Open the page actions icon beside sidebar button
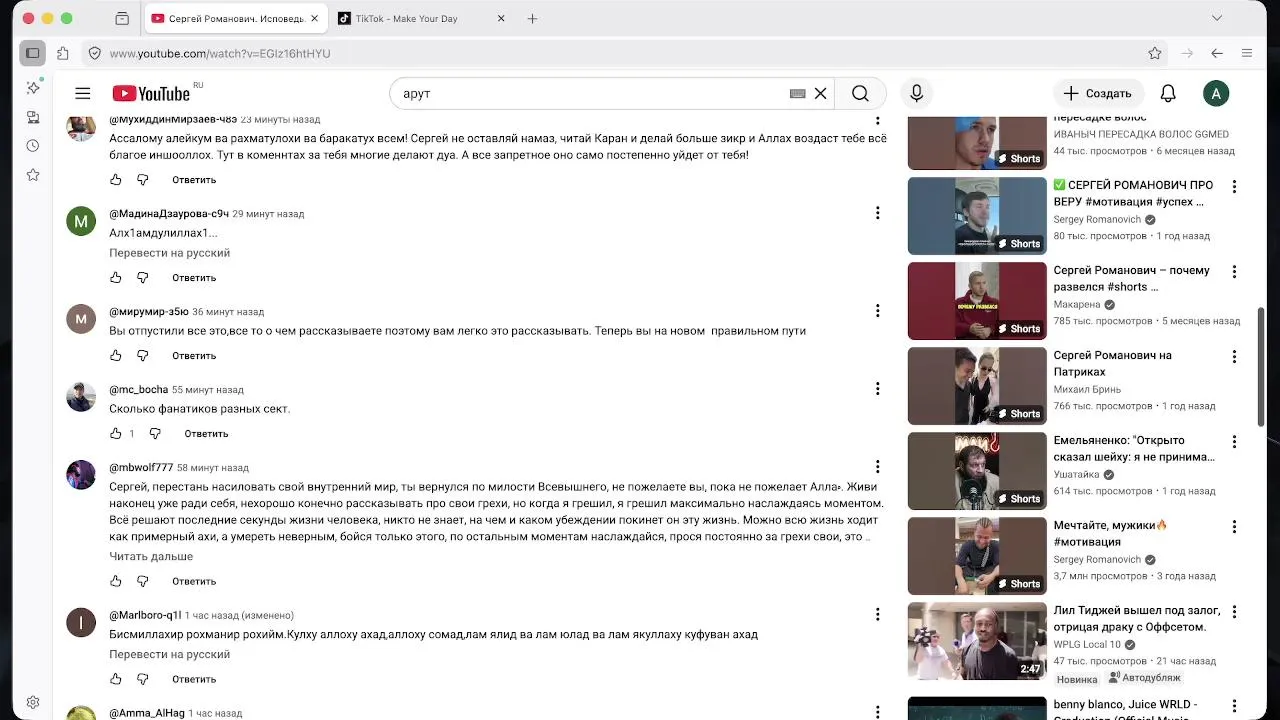This screenshot has height=720, width=1280. 63,53
